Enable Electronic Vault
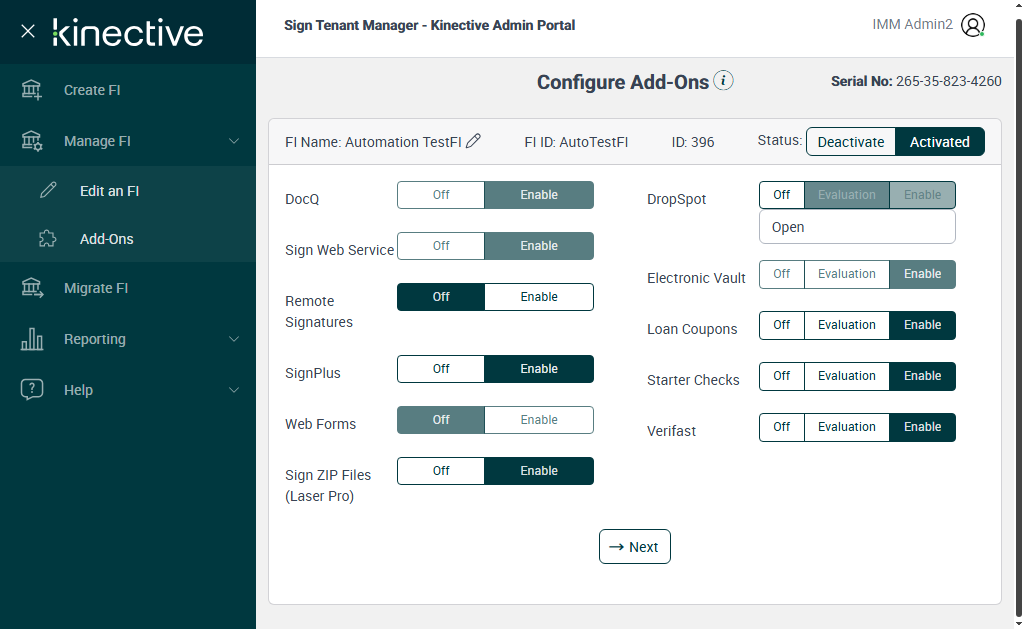The image size is (1024, 629). (x=922, y=274)
